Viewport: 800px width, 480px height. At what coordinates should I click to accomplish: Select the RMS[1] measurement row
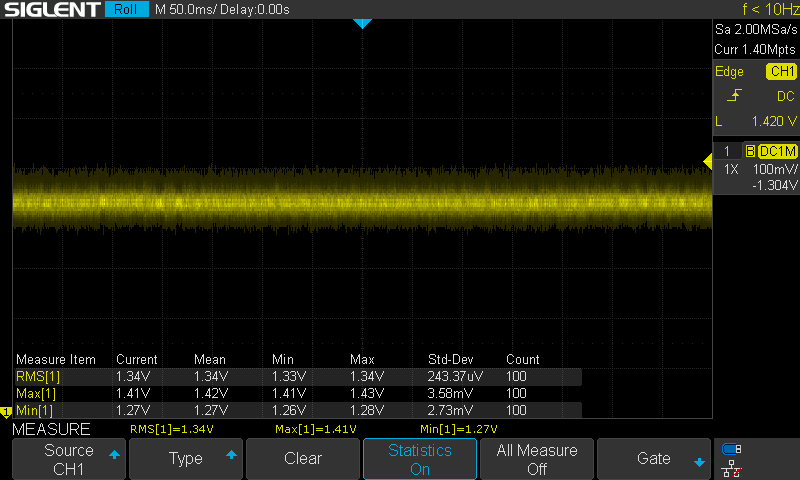[x=38, y=376]
